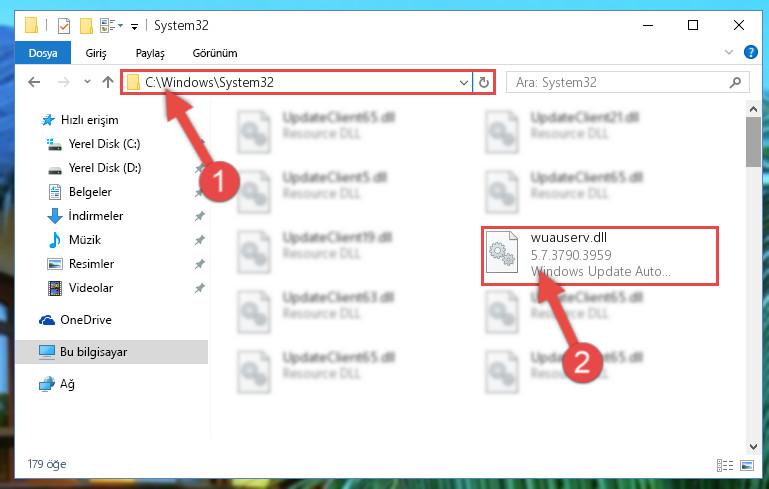Screen dimensions: 769x489
Task: Click the search magnifier icon
Action: click(x=735, y=82)
